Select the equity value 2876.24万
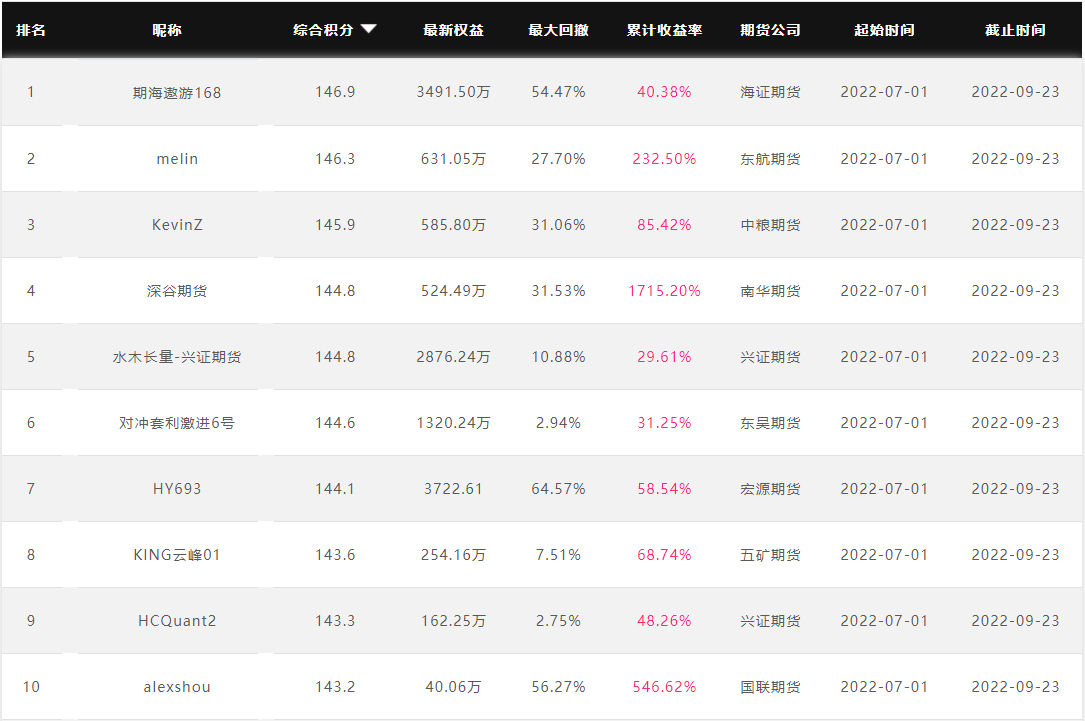 (x=453, y=357)
